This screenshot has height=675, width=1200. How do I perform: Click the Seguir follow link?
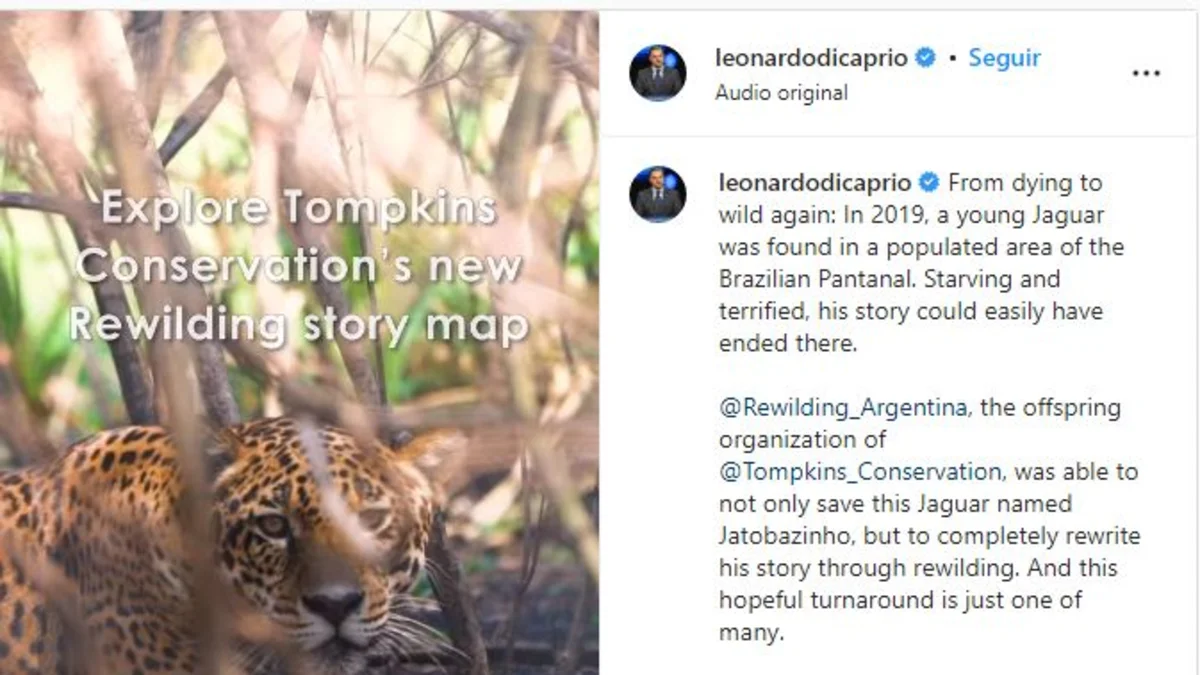[x=1005, y=58]
